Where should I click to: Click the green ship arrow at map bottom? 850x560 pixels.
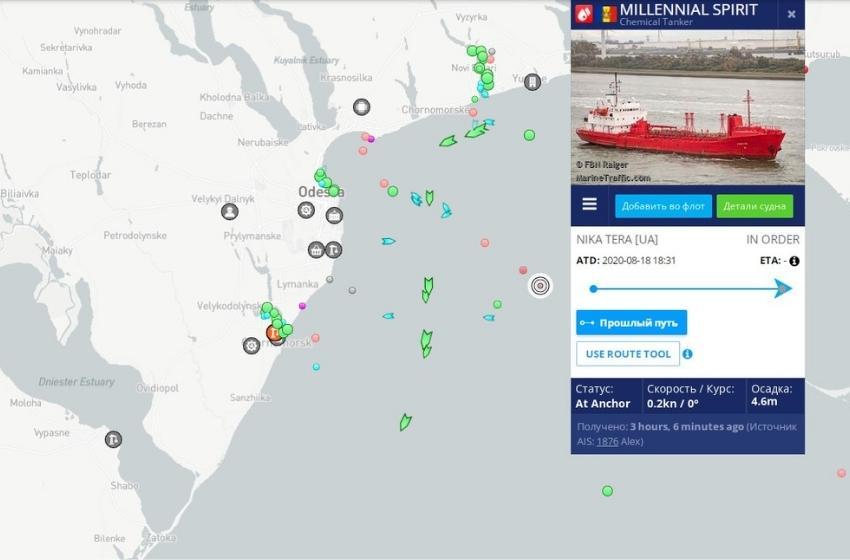pos(405,422)
